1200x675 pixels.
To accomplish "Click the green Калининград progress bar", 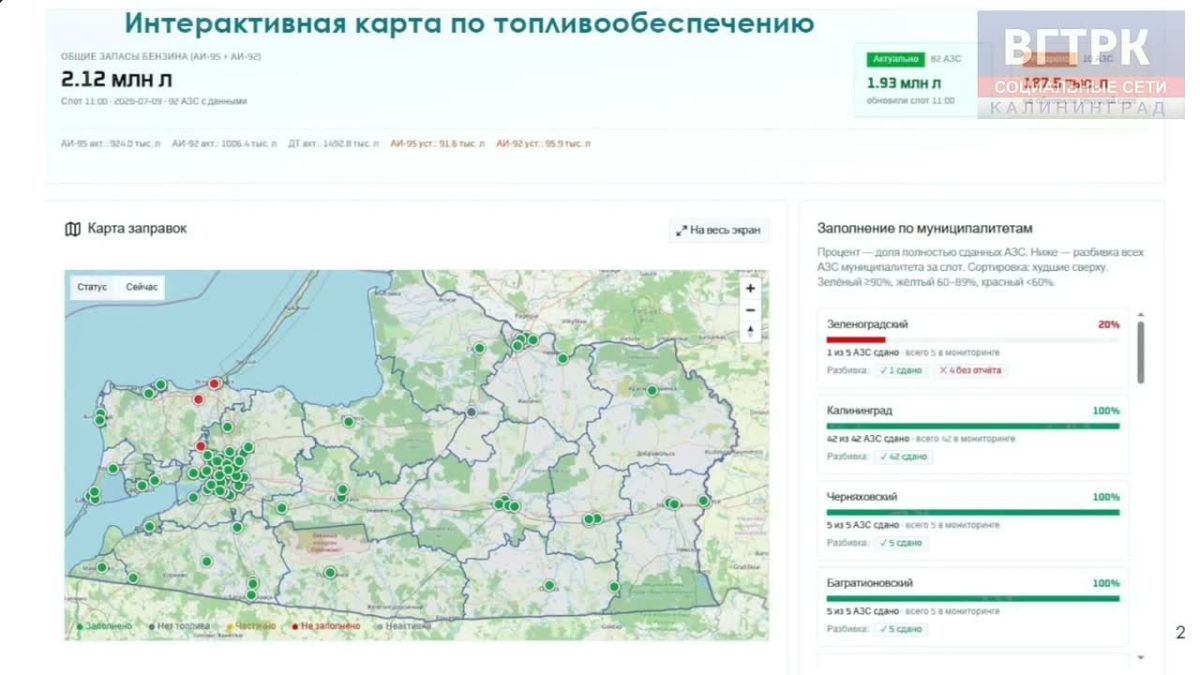I will (973, 426).
